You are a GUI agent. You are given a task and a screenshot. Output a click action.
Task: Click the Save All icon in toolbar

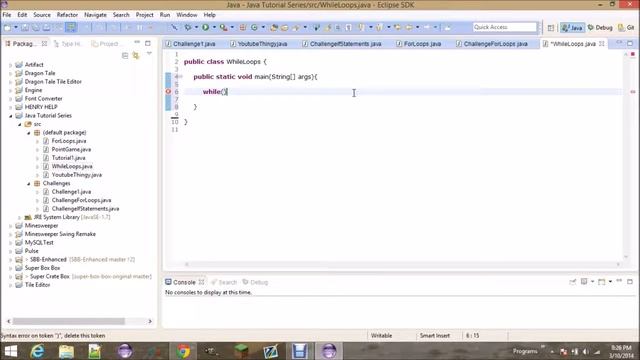coord(36,27)
